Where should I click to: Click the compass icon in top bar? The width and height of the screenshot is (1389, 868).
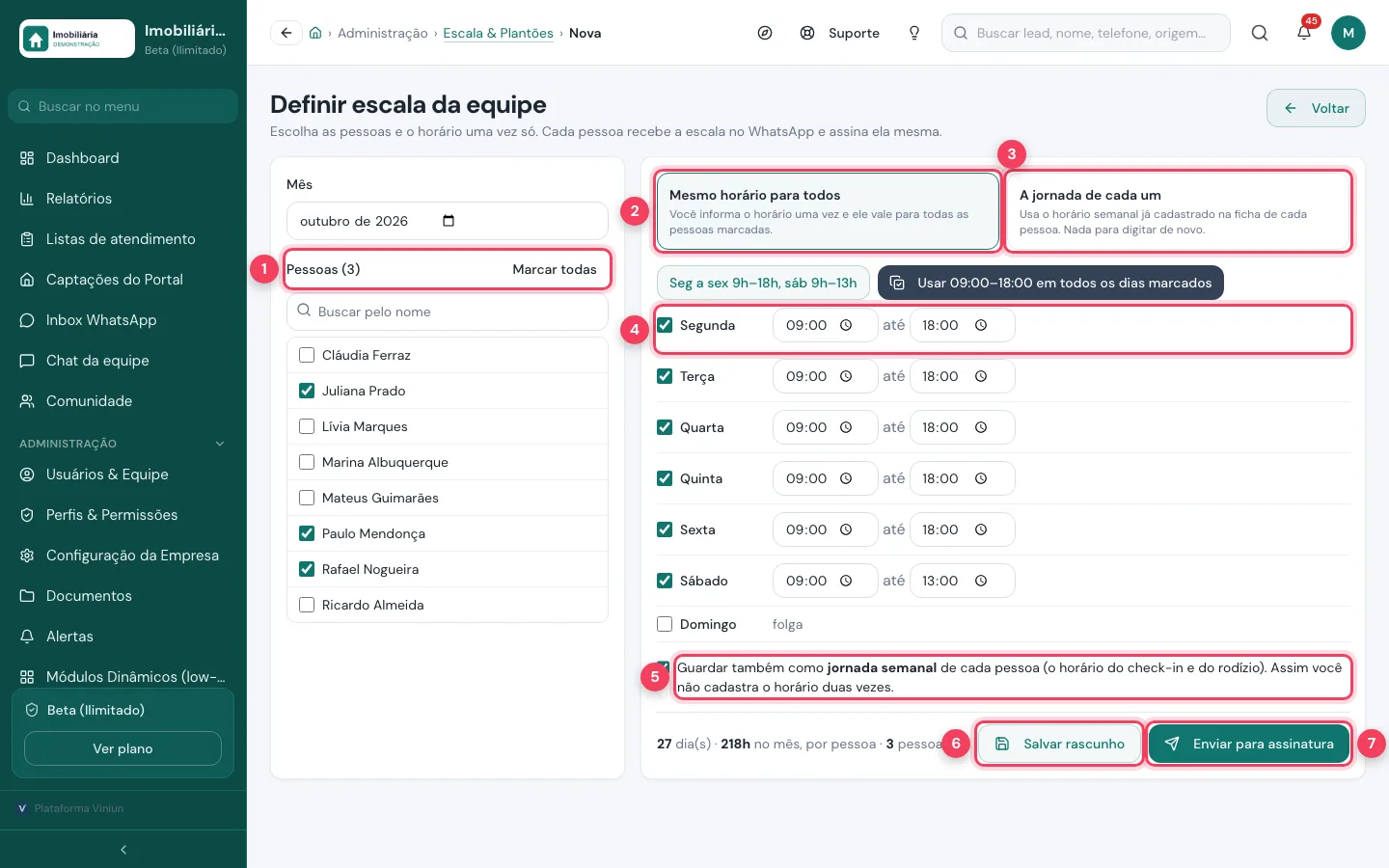coord(765,33)
